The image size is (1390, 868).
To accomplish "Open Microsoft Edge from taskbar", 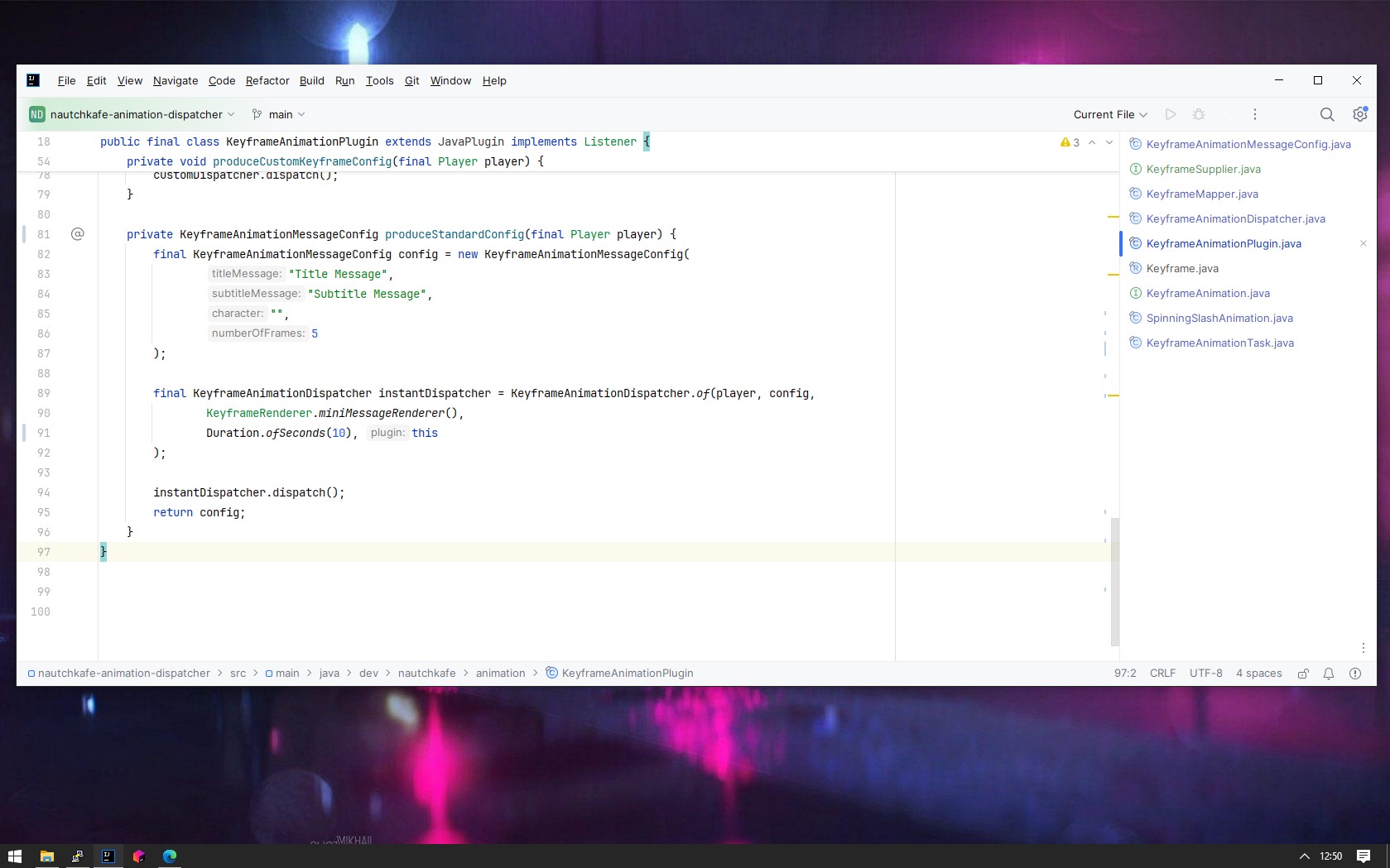I will 170,856.
